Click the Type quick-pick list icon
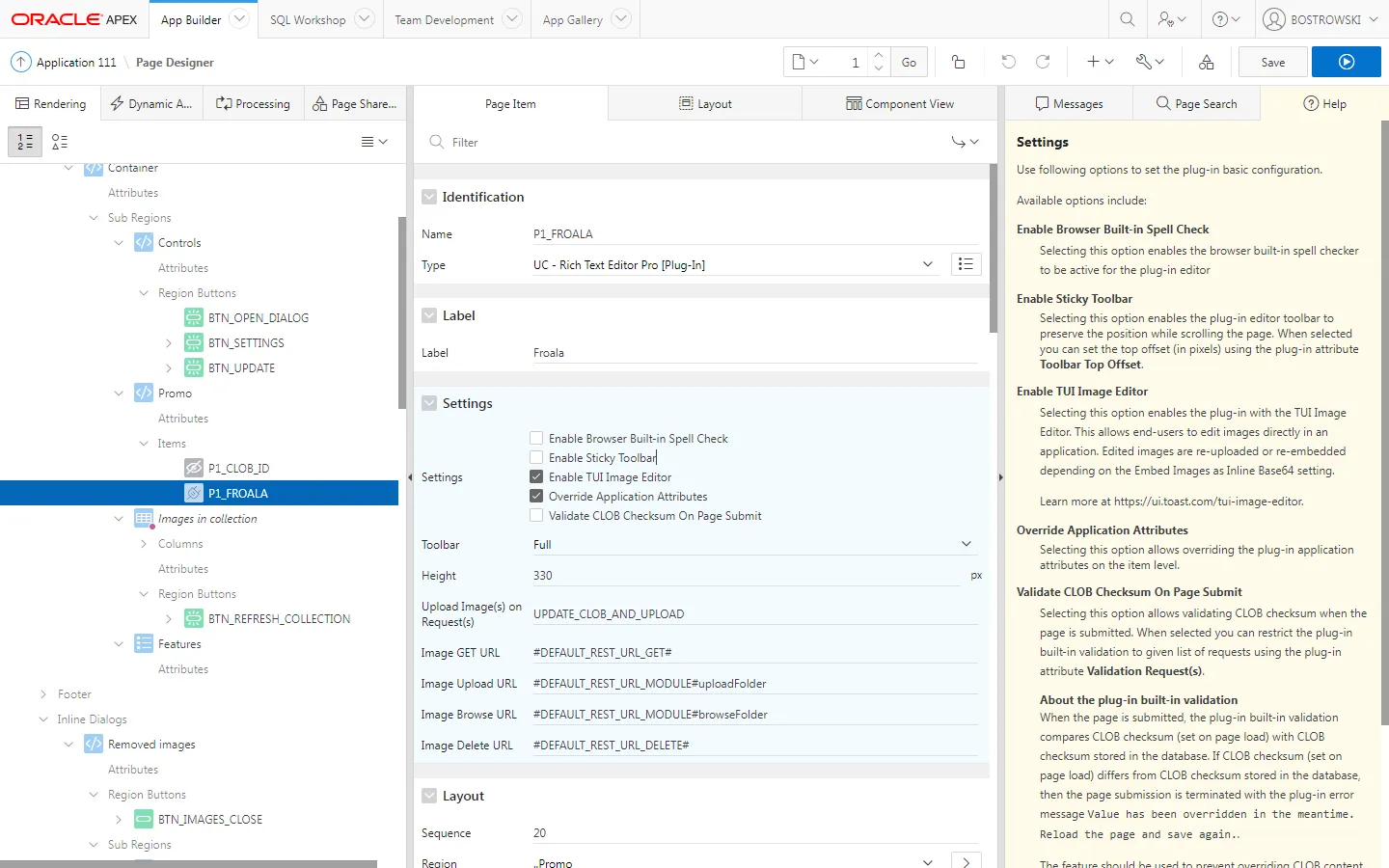The width and height of the screenshot is (1389, 868). coord(966,264)
